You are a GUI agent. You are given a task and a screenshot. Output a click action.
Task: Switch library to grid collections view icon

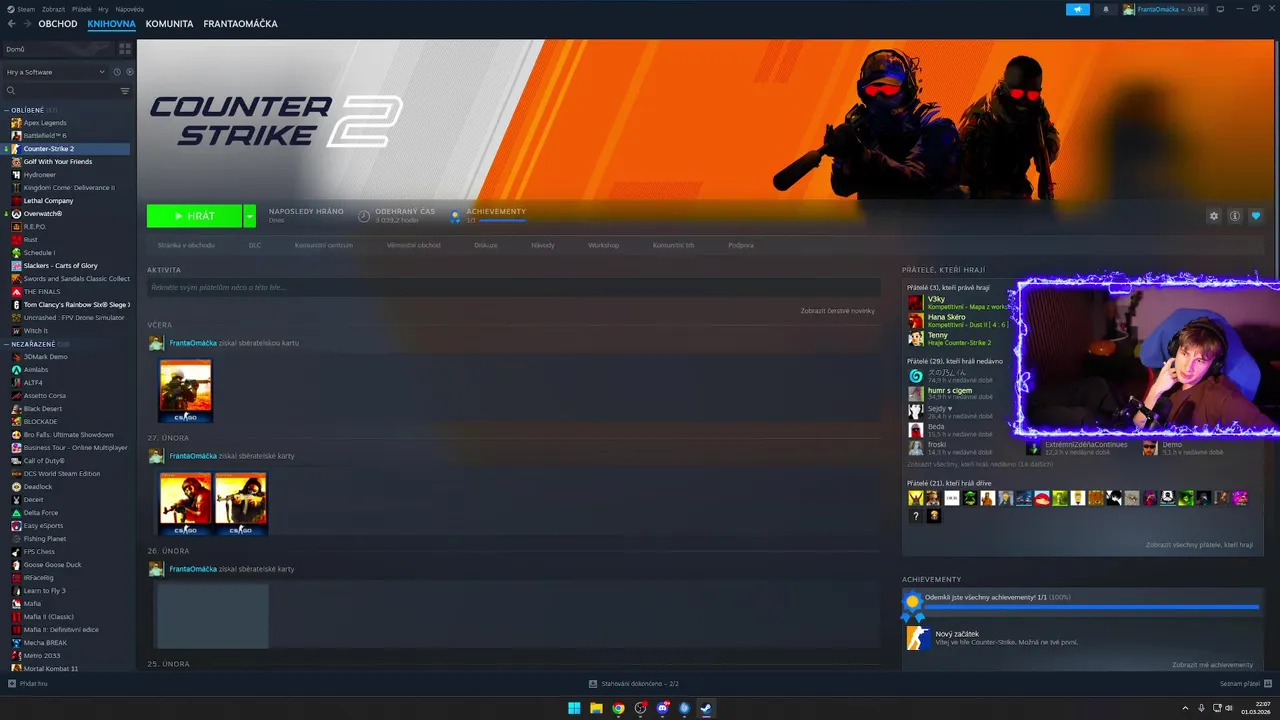[125, 48]
